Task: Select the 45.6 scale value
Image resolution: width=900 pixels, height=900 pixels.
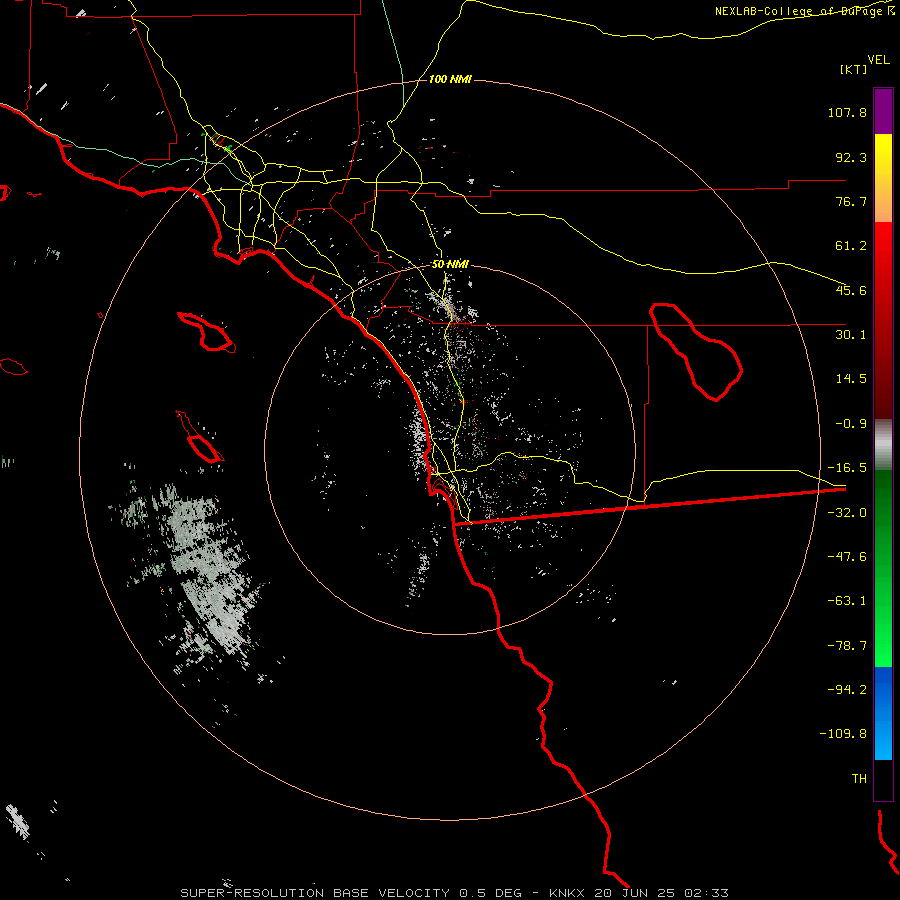Action: click(851, 290)
